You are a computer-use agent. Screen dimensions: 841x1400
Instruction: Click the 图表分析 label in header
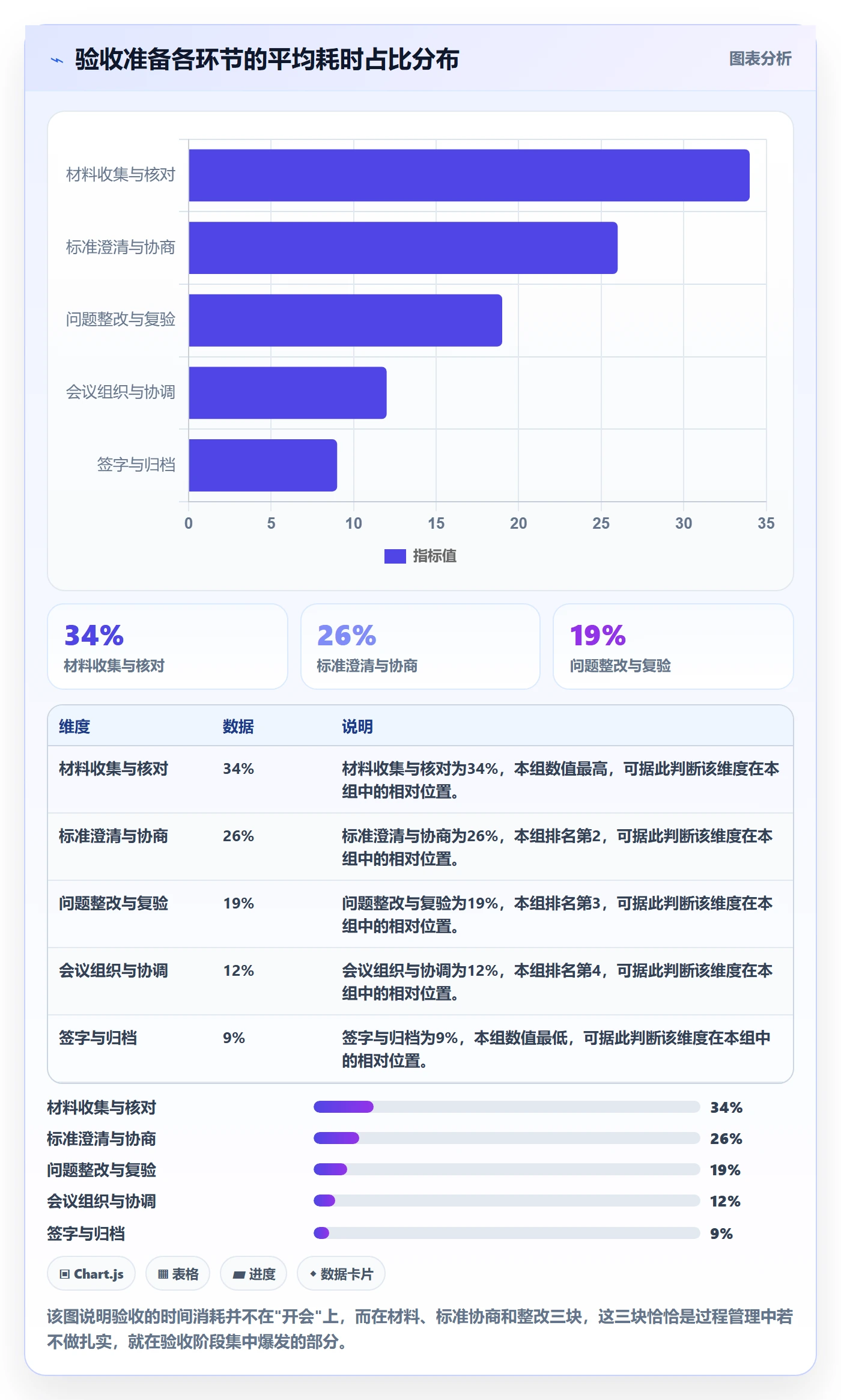(760, 59)
